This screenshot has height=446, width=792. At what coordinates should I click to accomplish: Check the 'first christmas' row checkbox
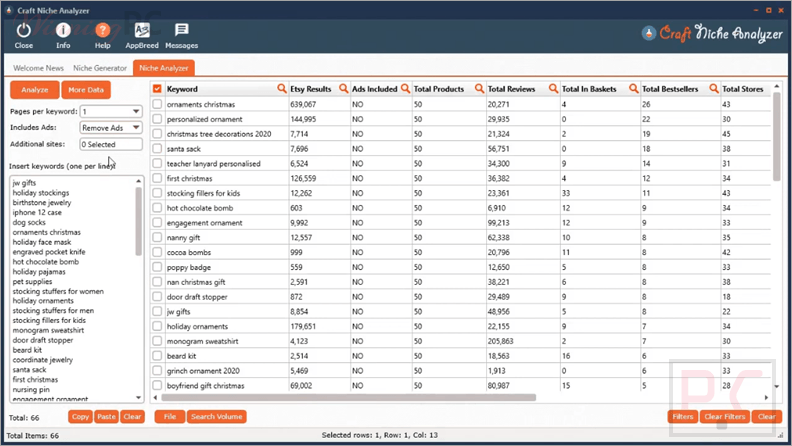point(157,178)
